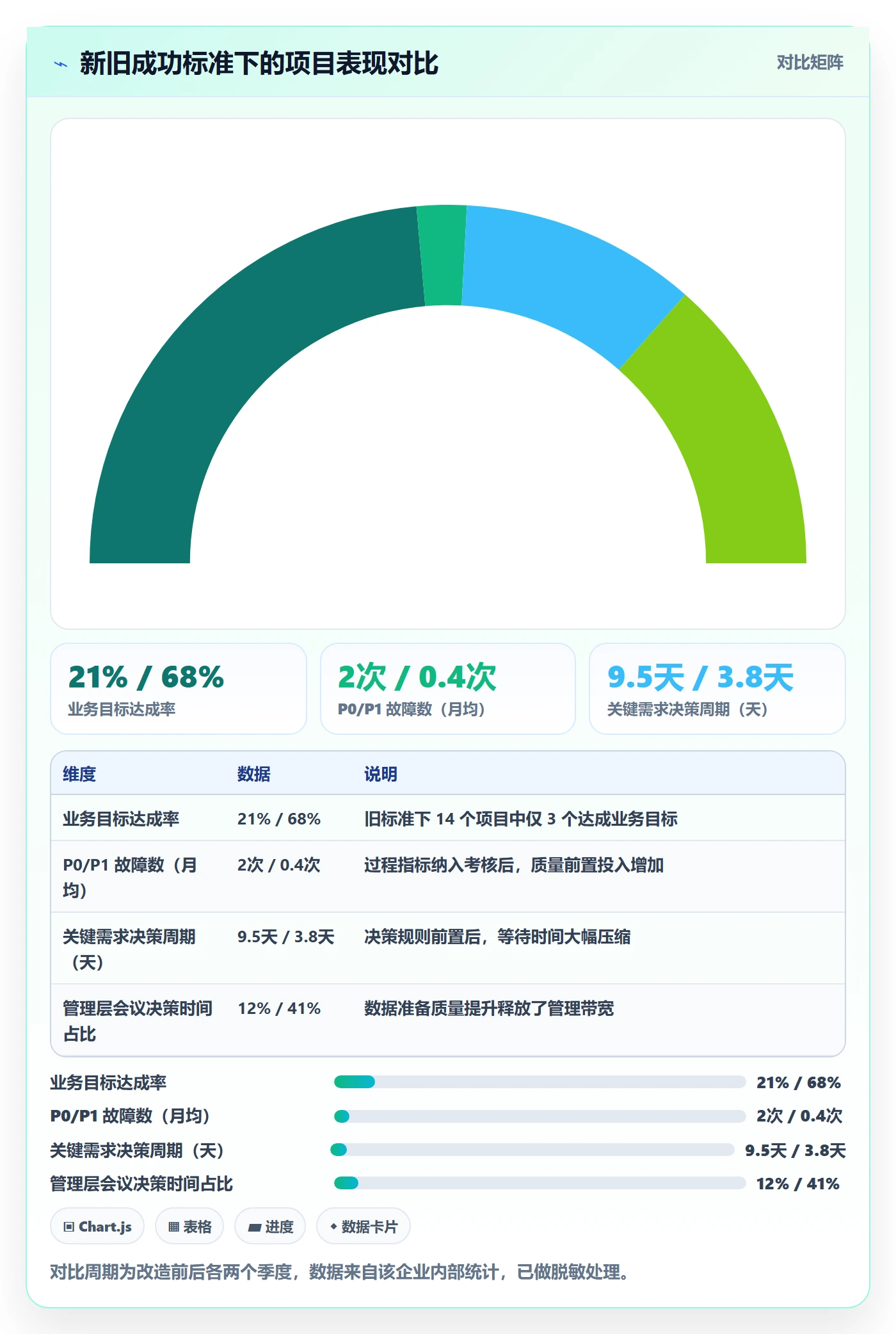Click the 9.5天 / 3.8天 value beside the progress bar

coord(796,1150)
